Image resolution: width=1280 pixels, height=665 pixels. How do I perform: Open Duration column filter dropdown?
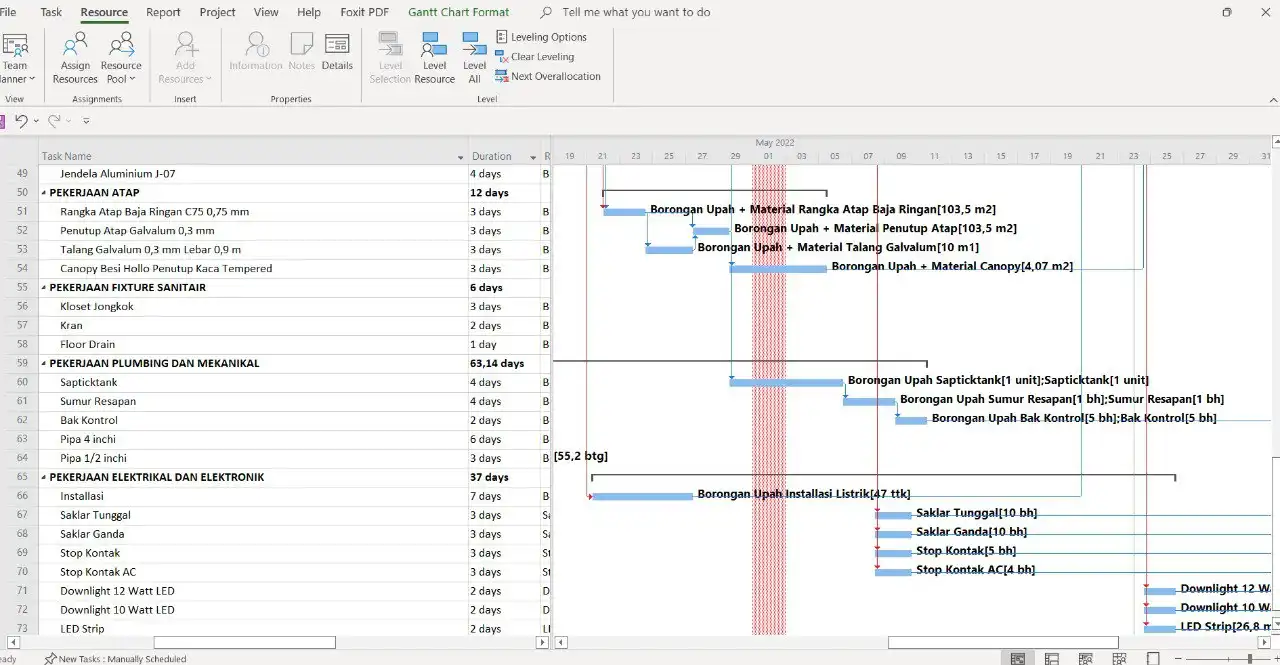[x=534, y=157]
